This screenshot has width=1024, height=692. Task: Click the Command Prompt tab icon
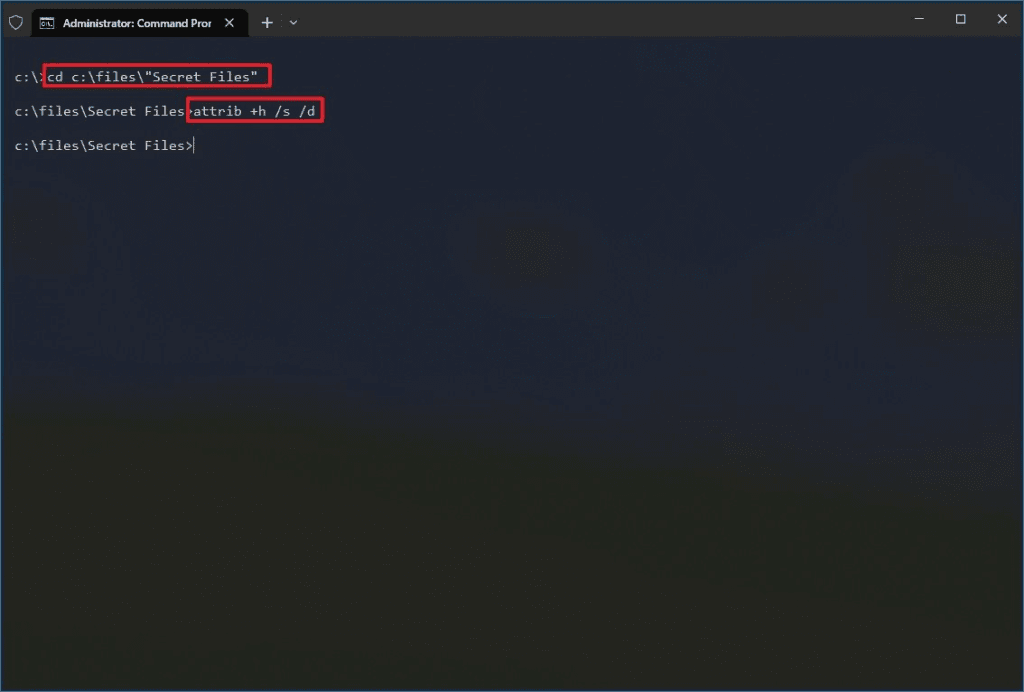click(46, 23)
